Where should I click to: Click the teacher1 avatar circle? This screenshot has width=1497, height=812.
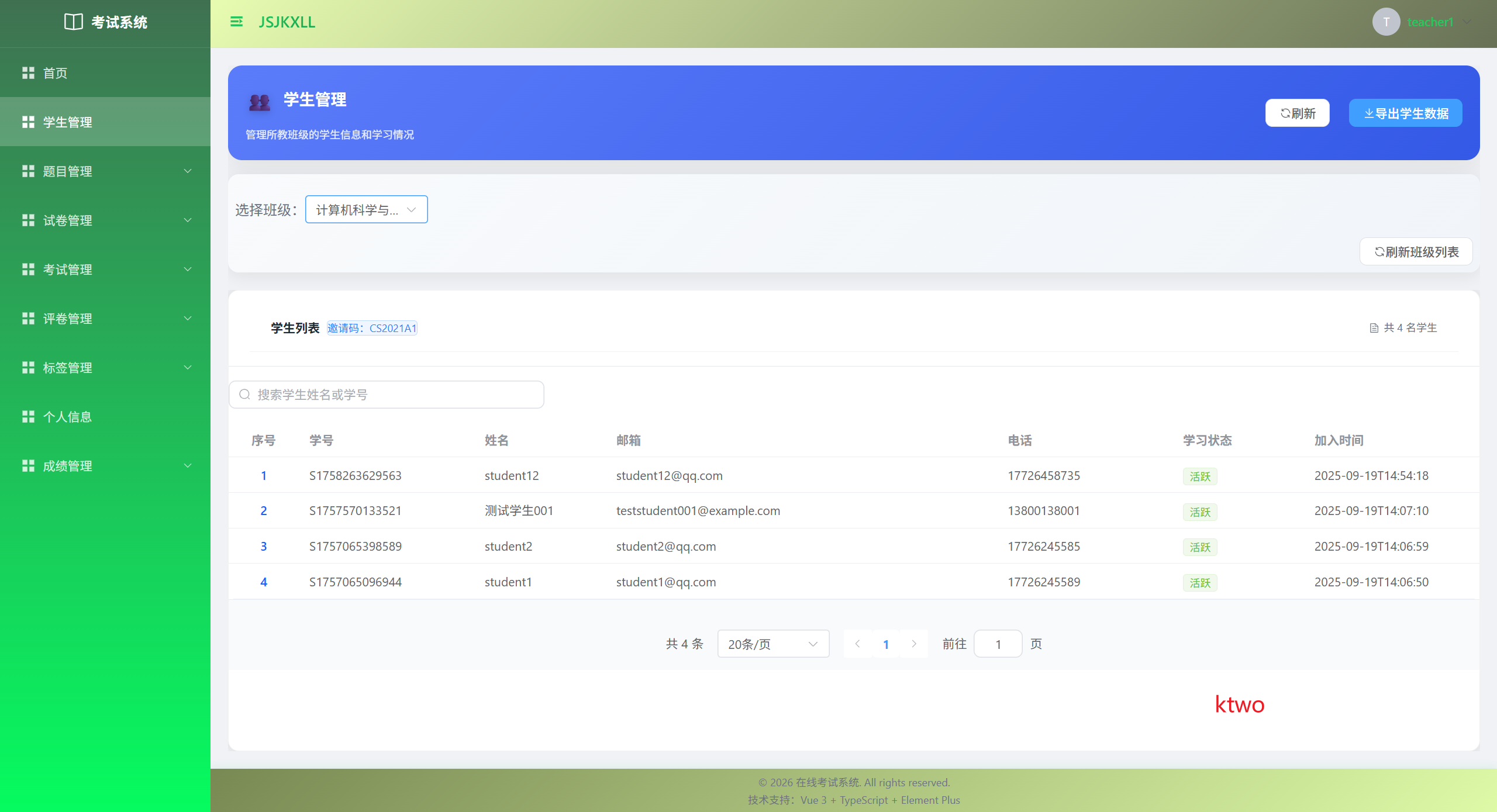1385,22
